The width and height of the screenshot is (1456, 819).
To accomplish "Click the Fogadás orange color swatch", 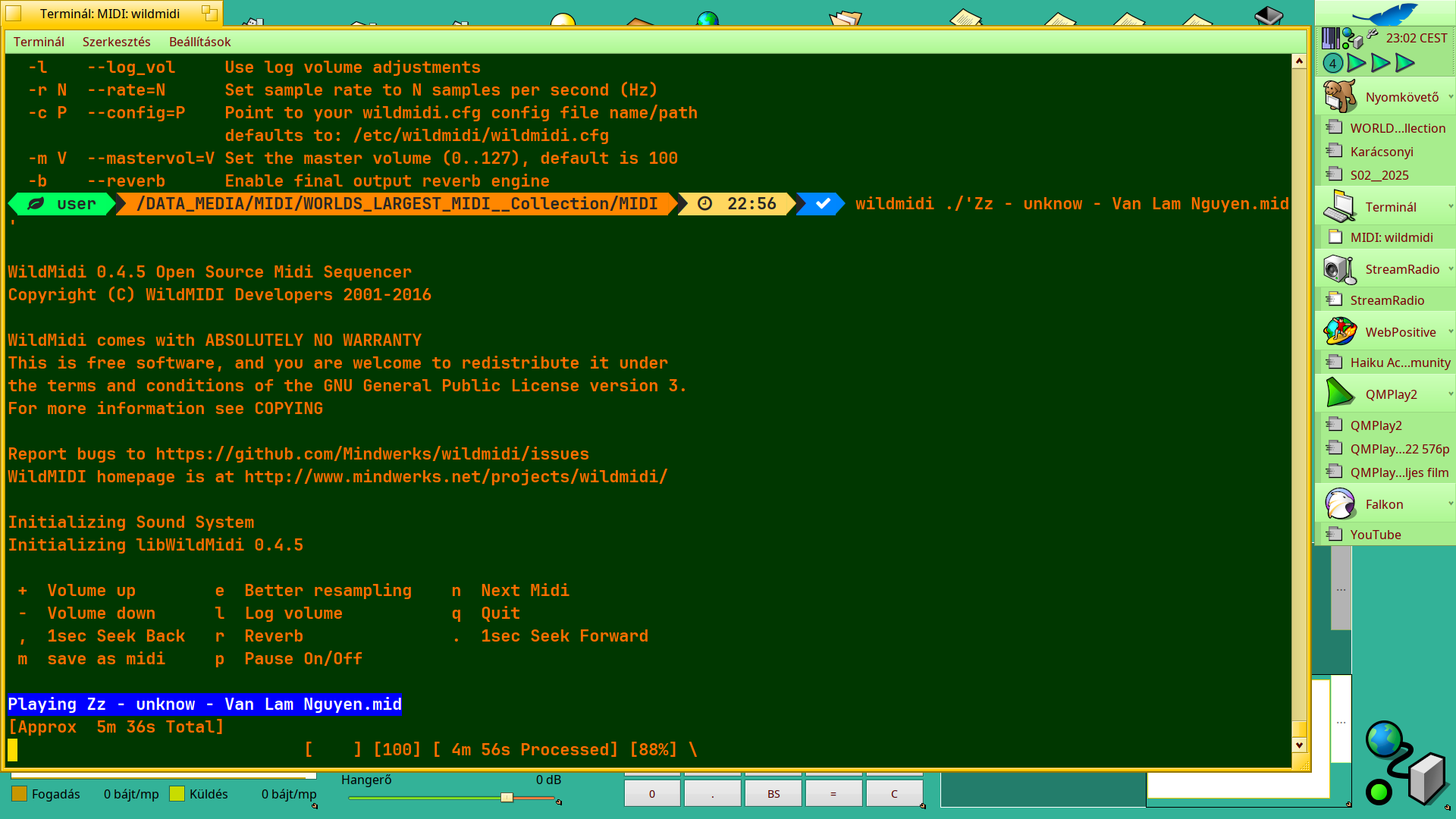I will pyautogui.click(x=19, y=793).
